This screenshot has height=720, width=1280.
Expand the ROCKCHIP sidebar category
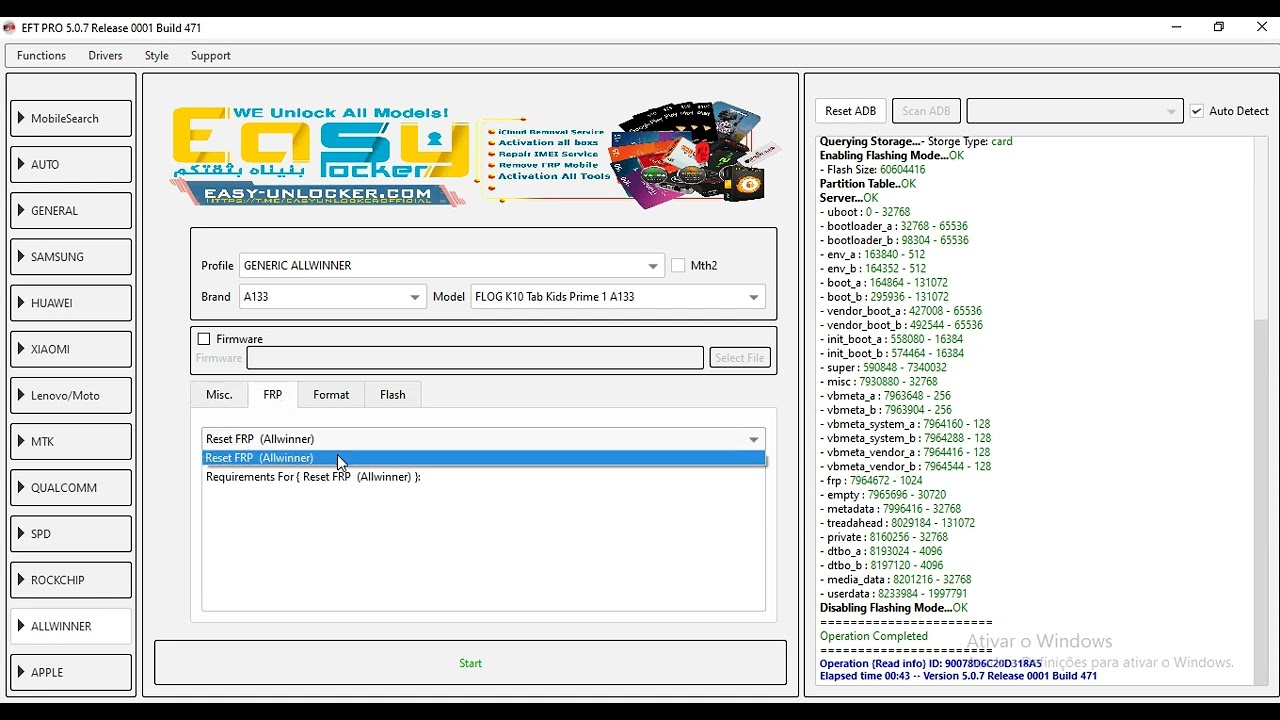tap(71, 580)
